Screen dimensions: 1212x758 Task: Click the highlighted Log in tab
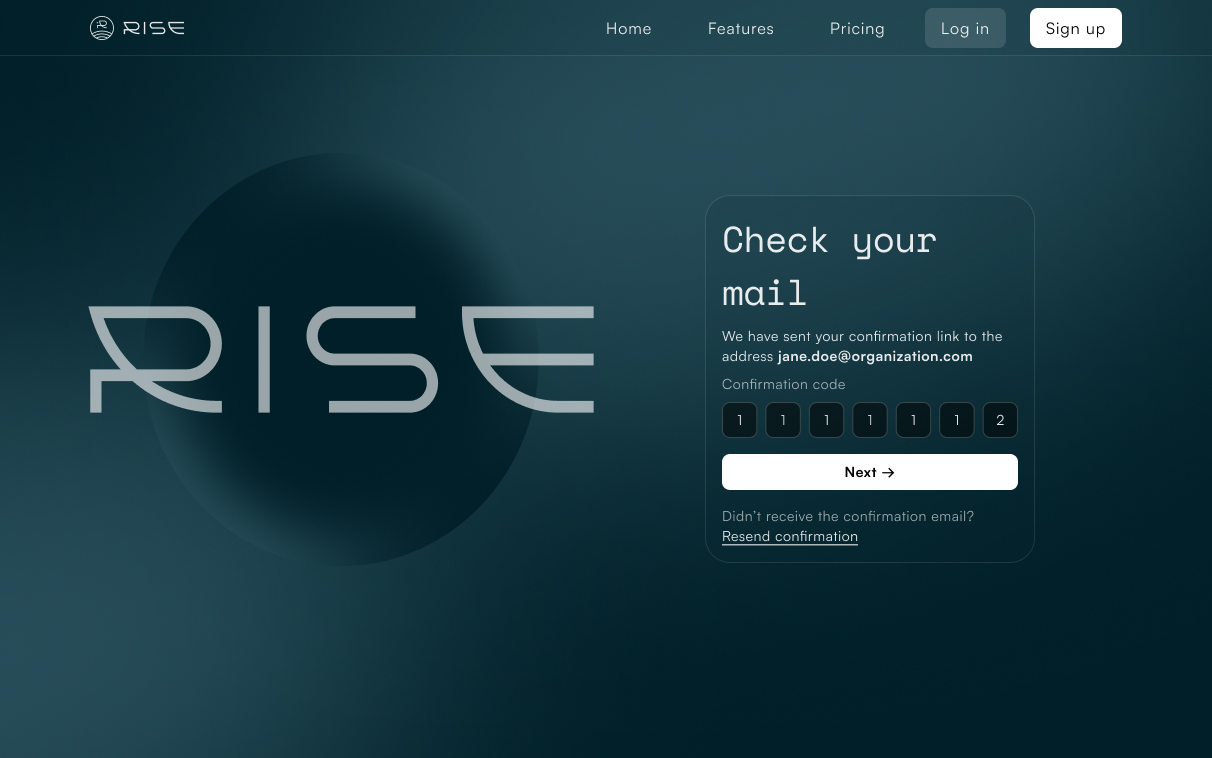pyautogui.click(x=964, y=28)
